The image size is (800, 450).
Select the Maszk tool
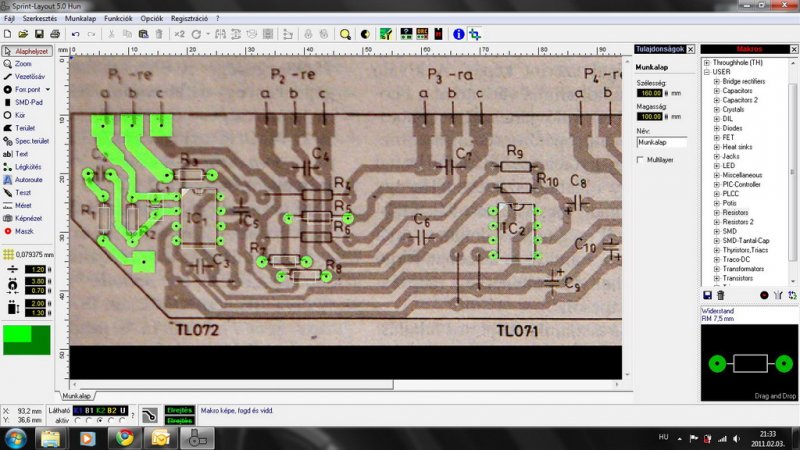pos(19,231)
